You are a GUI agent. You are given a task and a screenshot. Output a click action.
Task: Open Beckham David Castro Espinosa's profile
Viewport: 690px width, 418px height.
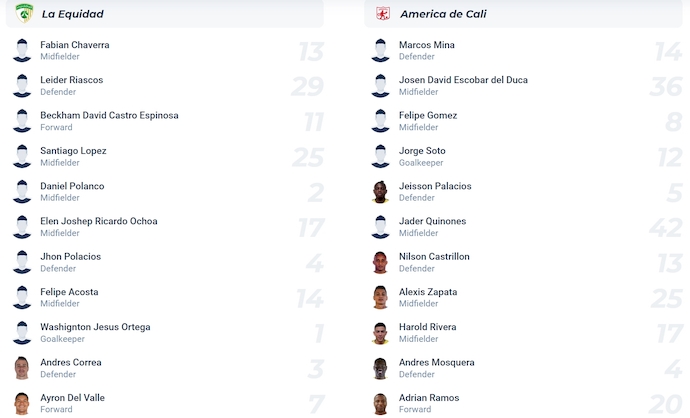pyautogui.click(x=109, y=115)
